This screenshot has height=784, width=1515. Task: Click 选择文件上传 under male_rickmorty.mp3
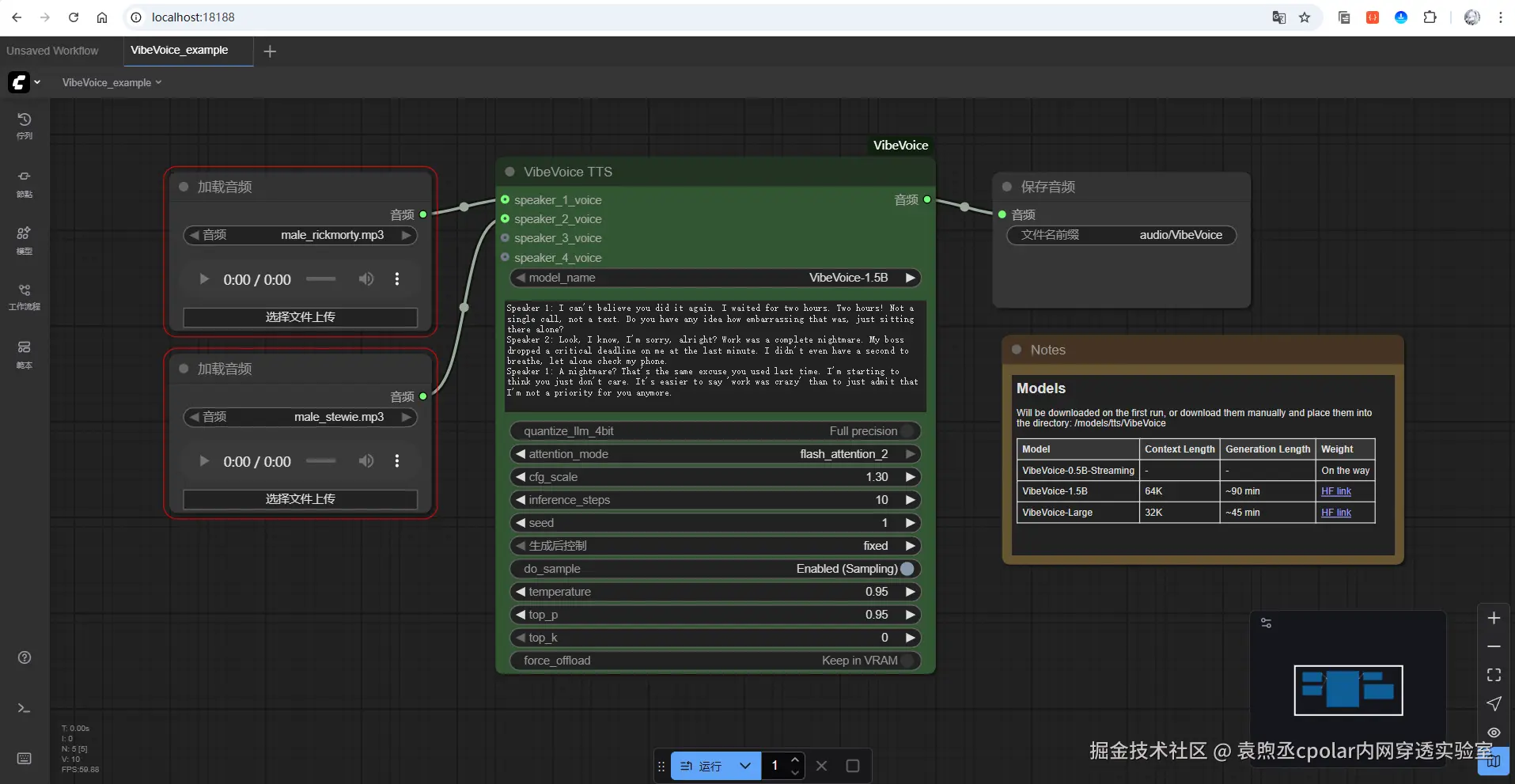[300, 317]
